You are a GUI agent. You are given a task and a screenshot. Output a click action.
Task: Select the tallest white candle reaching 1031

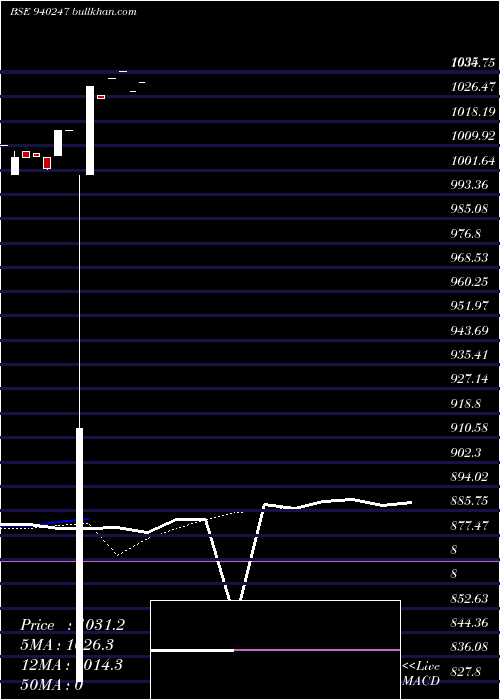90,130
